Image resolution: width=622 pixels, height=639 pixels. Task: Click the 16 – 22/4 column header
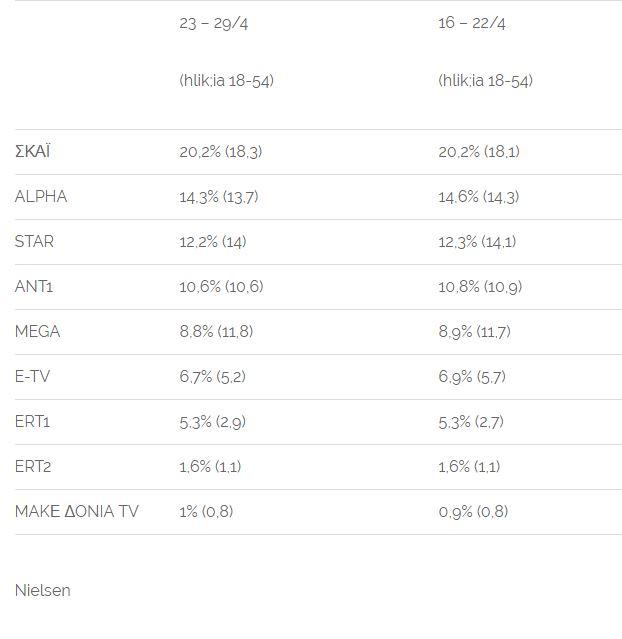(x=472, y=23)
